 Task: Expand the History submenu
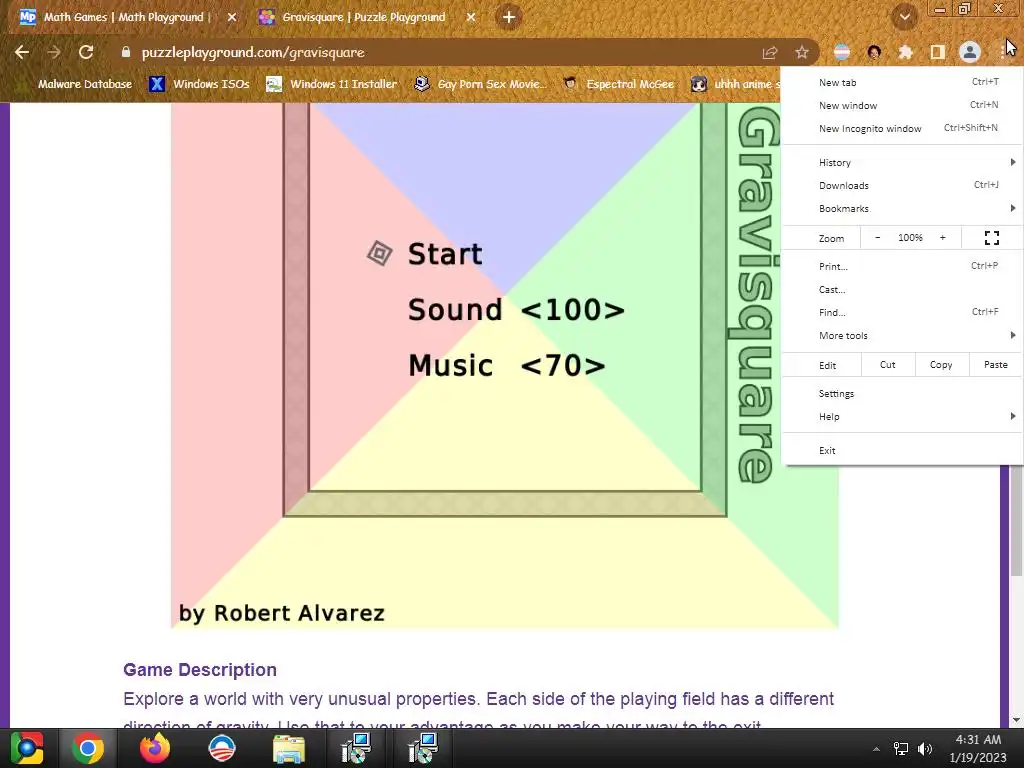pos(902,163)
